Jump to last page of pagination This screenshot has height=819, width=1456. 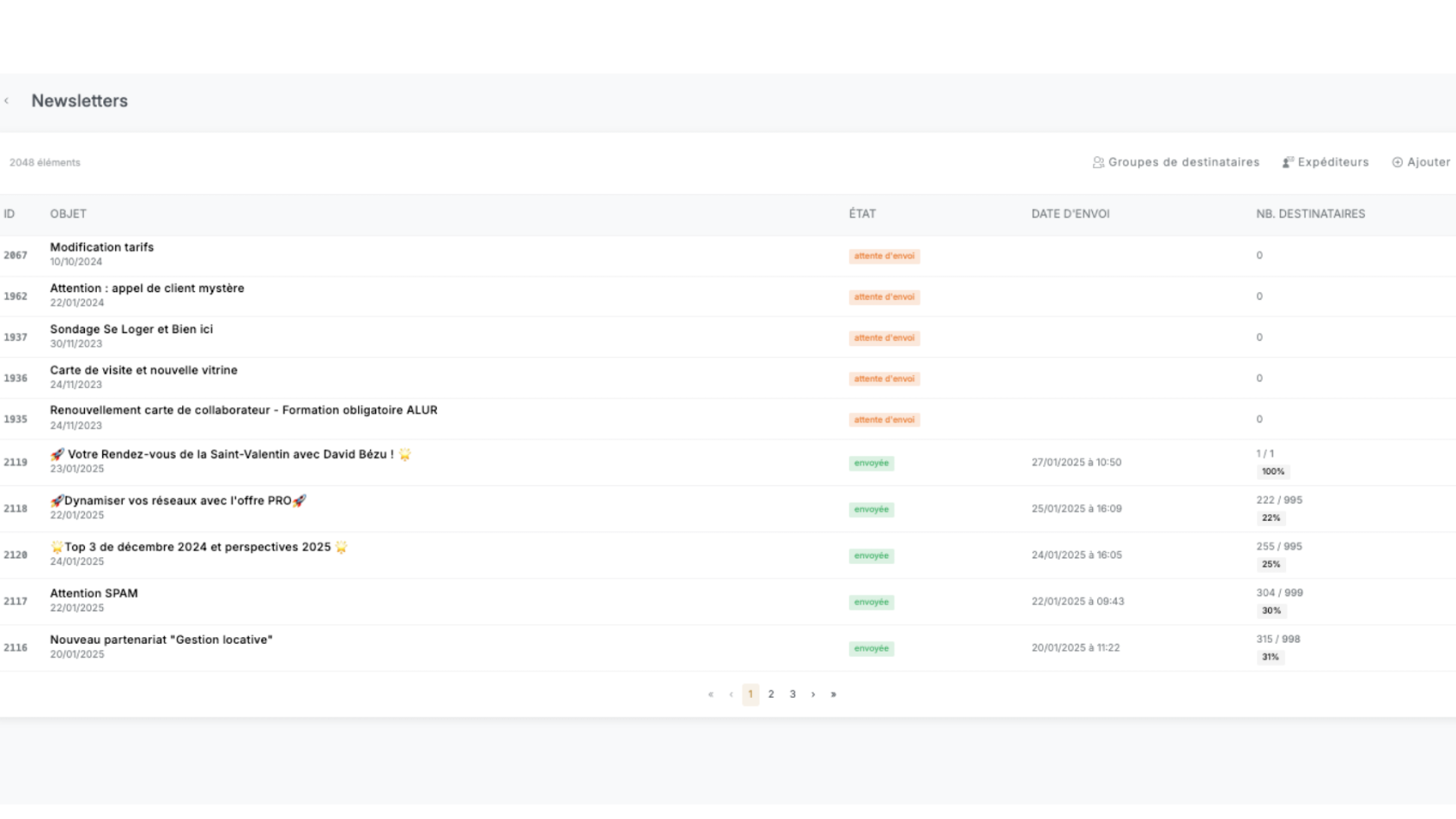coord(834,694)
